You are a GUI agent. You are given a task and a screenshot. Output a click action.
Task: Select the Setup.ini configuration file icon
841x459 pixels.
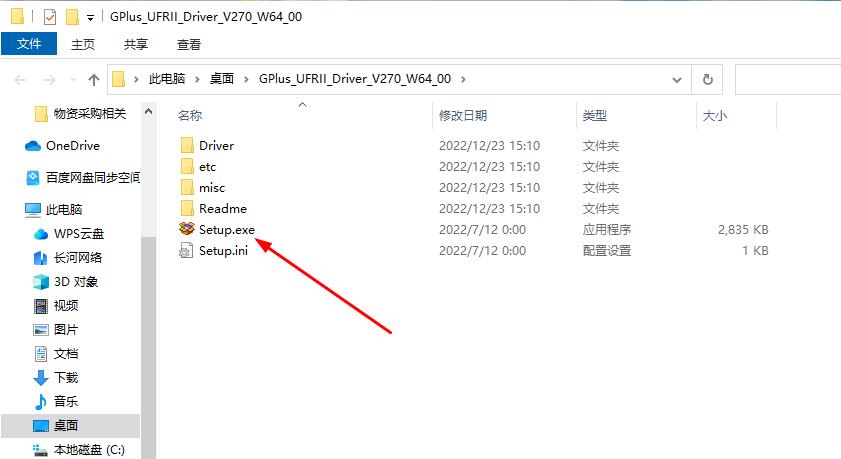click(186, 250)
